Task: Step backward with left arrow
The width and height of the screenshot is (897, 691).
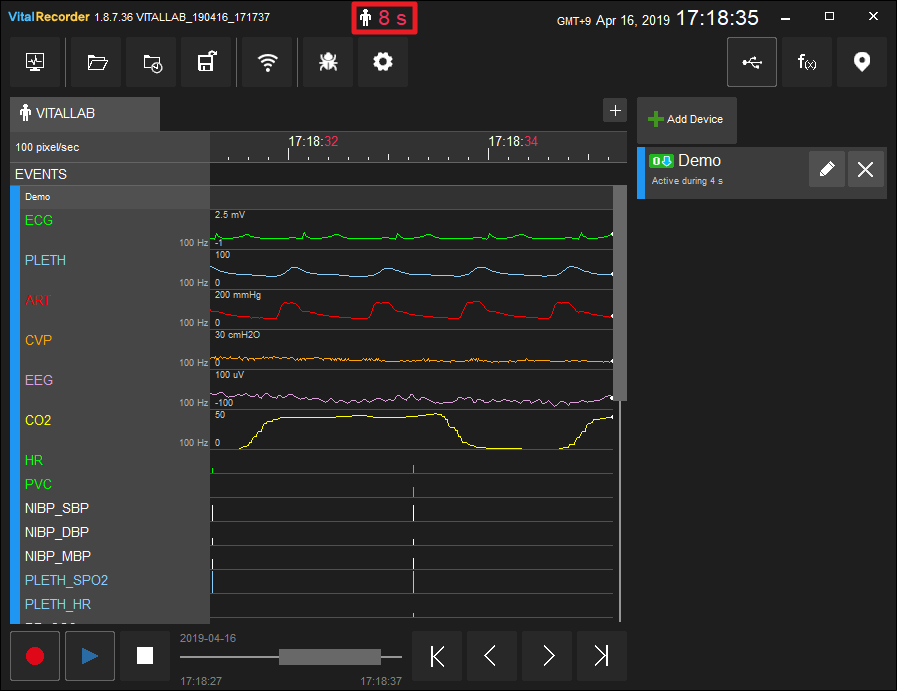Action: pos(491,656)
